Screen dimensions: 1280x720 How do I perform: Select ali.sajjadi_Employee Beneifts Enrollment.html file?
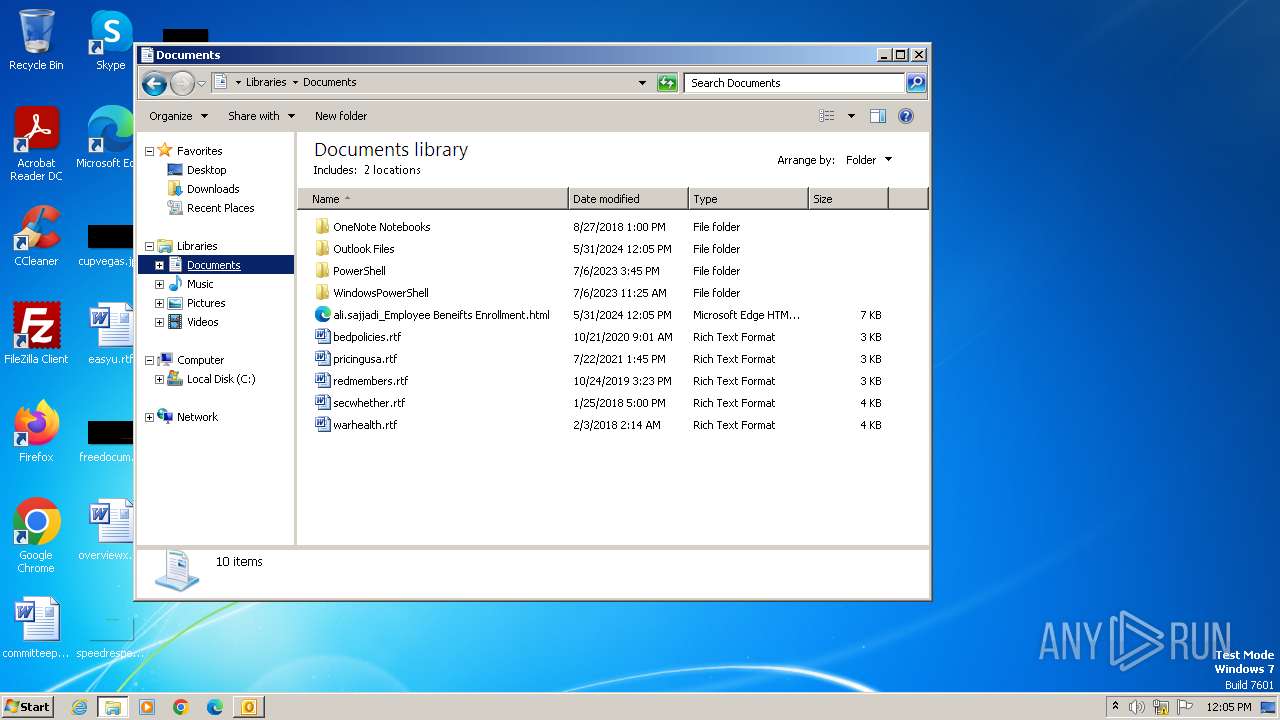tap(441, 315)
